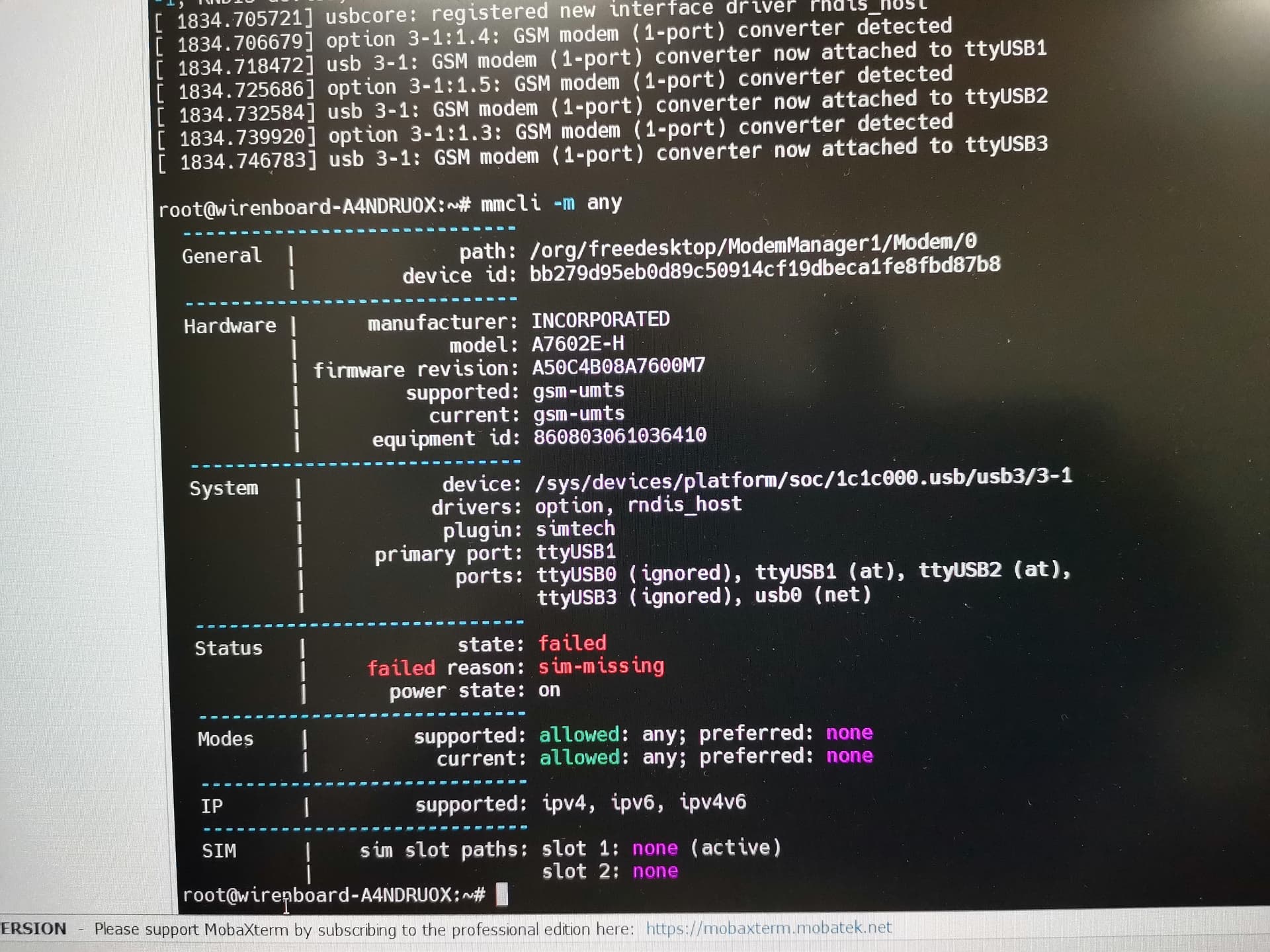The width and height of the screenshot is (1270, 952).
Task: Click the magenta 'none' in slot 2
Action: (655, 871)
